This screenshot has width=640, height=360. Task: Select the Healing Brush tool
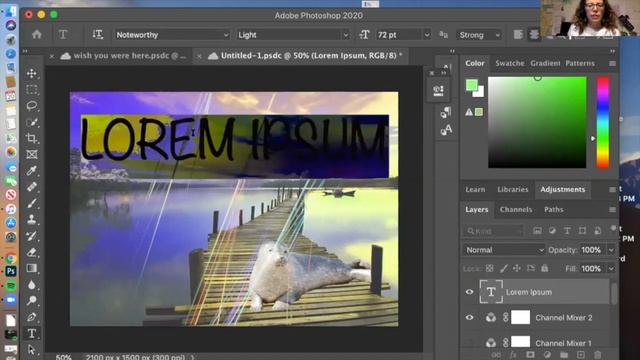(x=32, y=187)
